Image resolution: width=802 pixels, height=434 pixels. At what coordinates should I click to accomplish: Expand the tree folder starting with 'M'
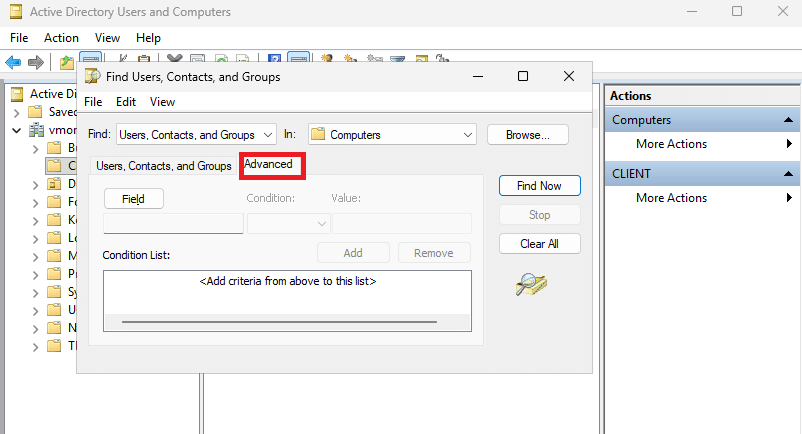35,257
